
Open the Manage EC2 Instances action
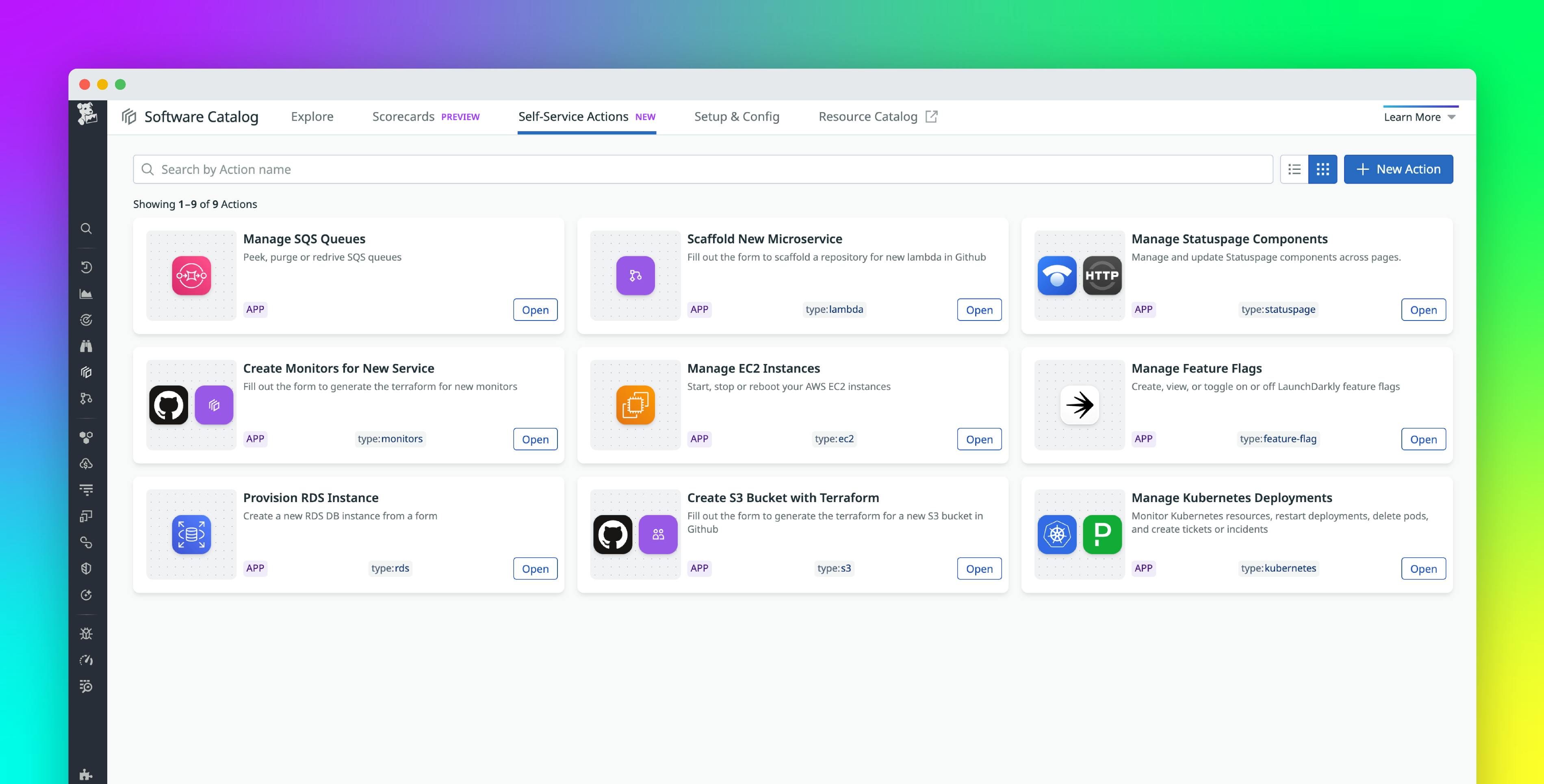979,439
